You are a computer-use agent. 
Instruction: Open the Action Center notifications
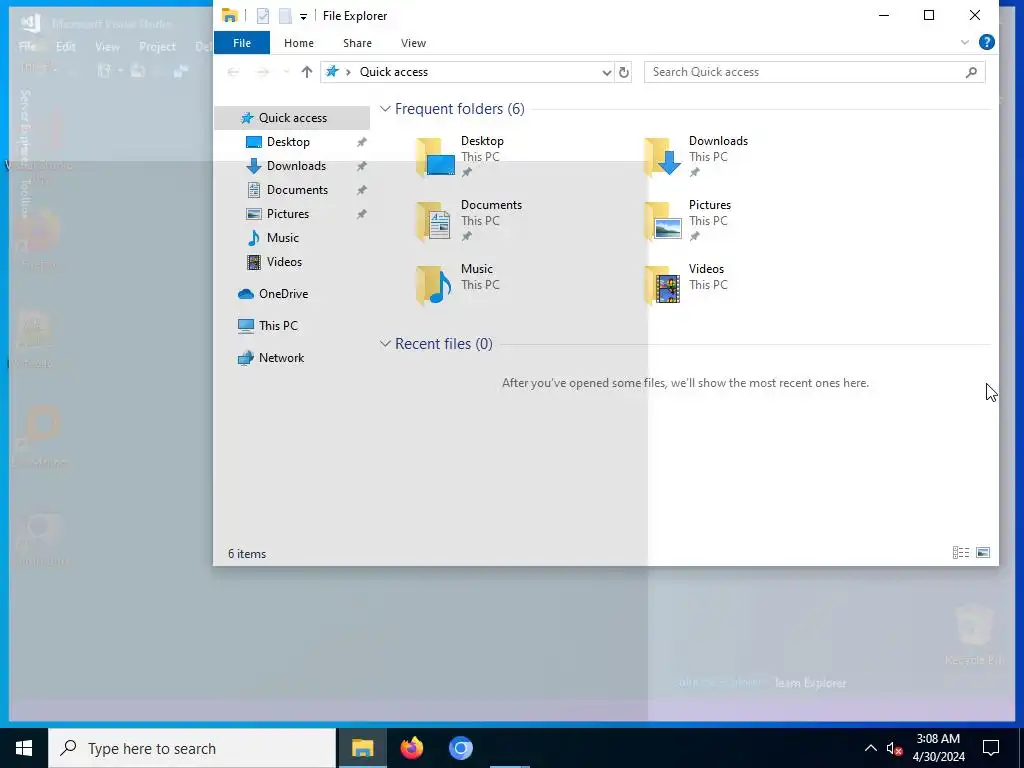tap(991, 748)
